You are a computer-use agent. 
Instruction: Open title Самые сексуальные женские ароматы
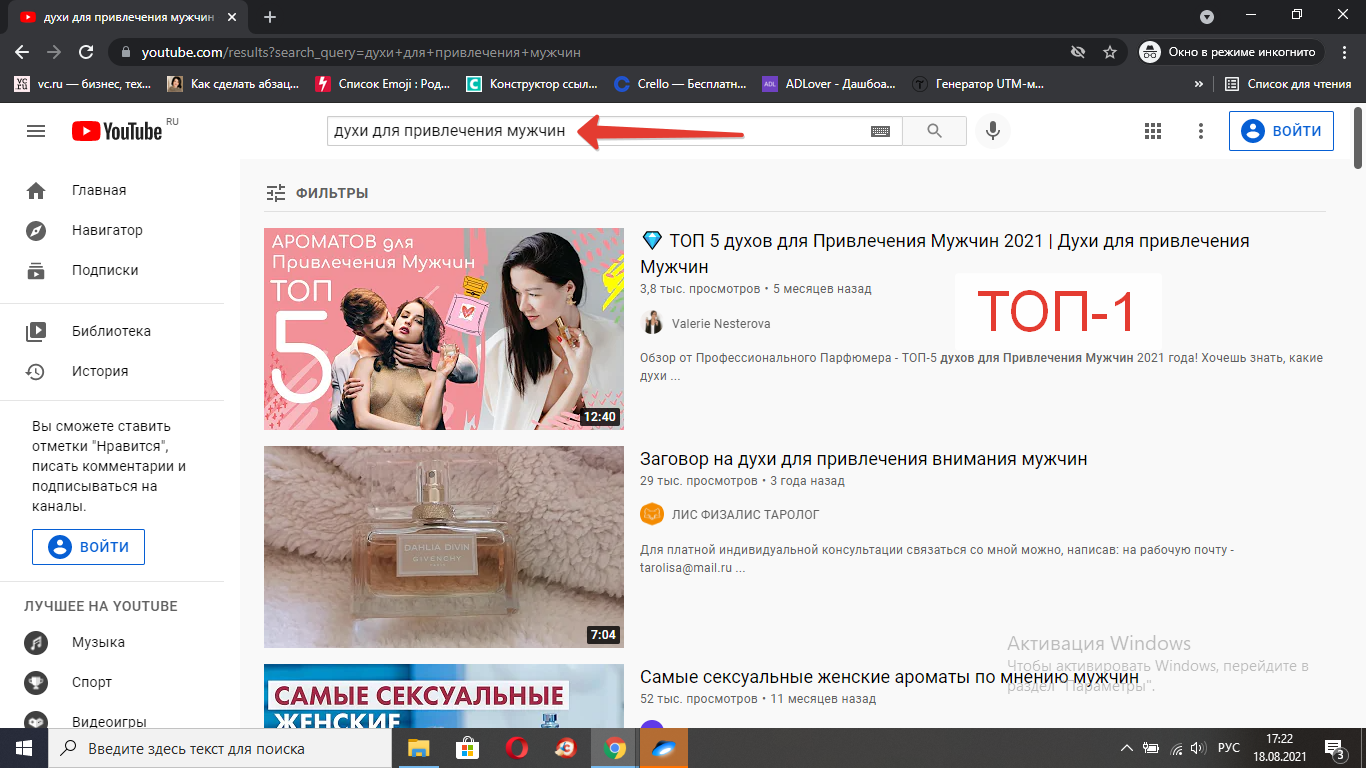(x=889, y=677)
